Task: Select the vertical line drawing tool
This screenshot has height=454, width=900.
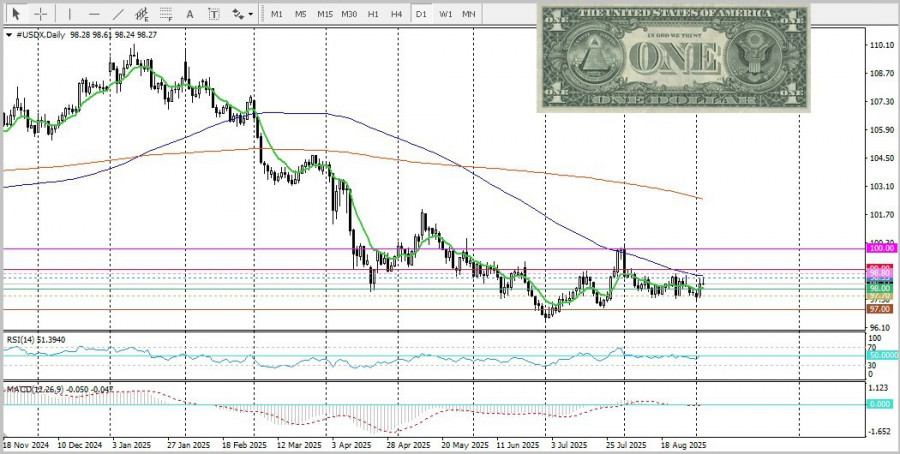Action: (x=69, y=13)
